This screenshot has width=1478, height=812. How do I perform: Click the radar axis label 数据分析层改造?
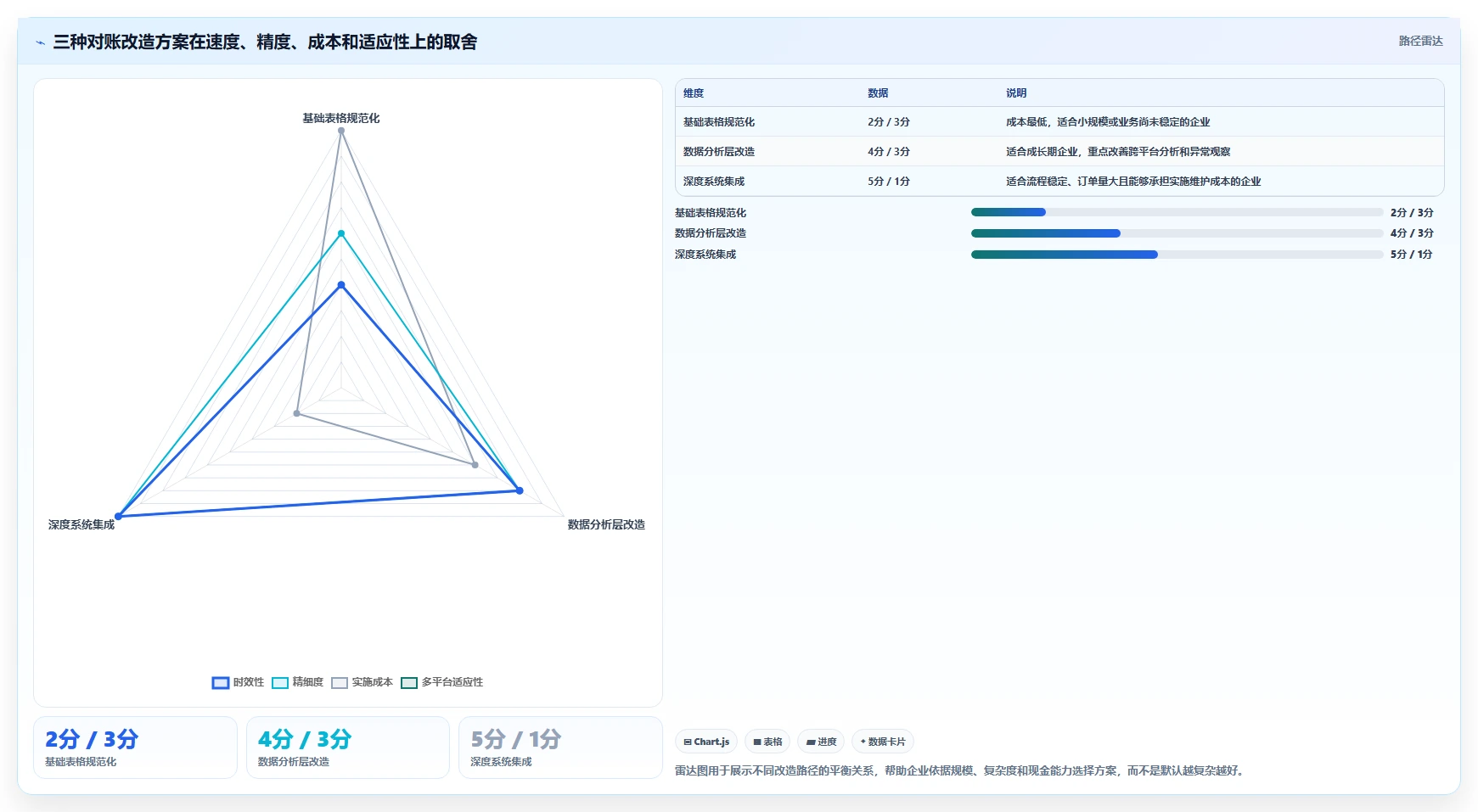[x=606, y=524]
